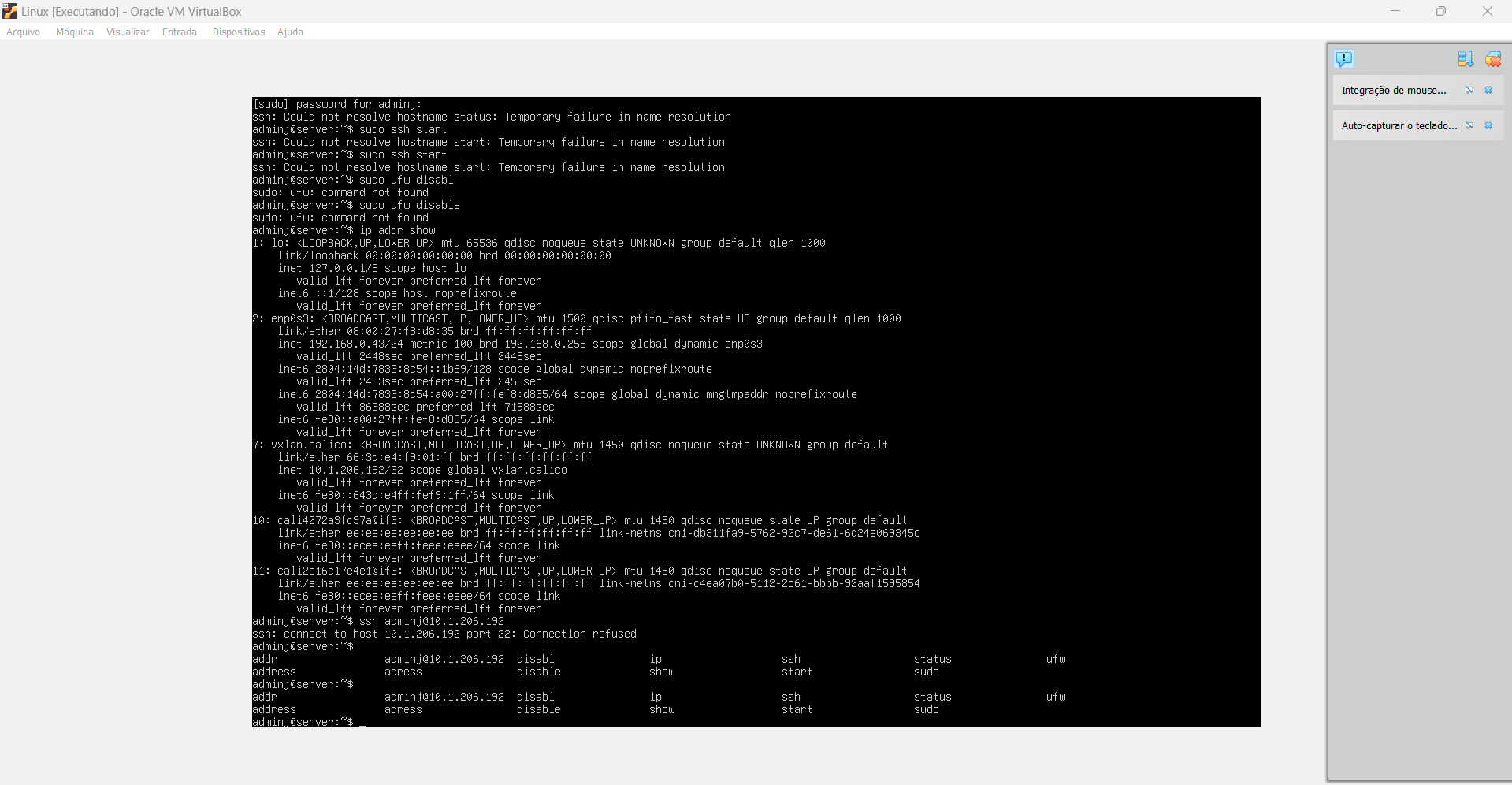Expand the Integração de mouse notification
This screenshot has height=785, width=1512.
point(1394,90)
